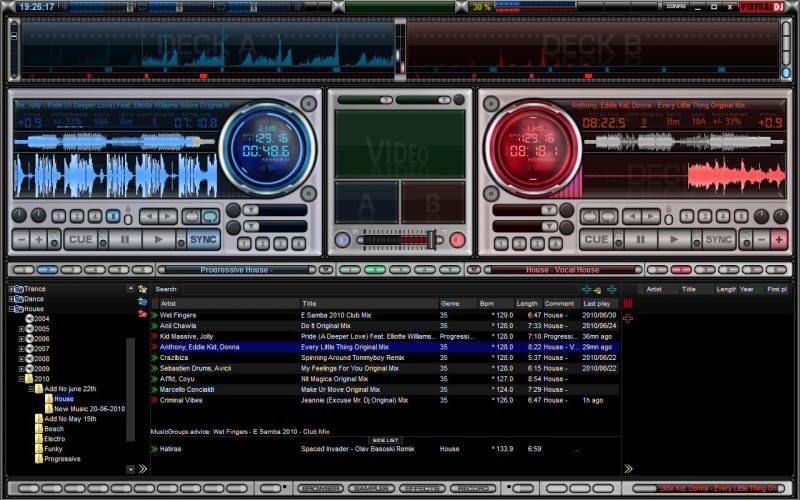This screenshot has height=500, width=800.
Task: Trigger hot cue 1 on Deck A
Action: [x=244, y=244]
